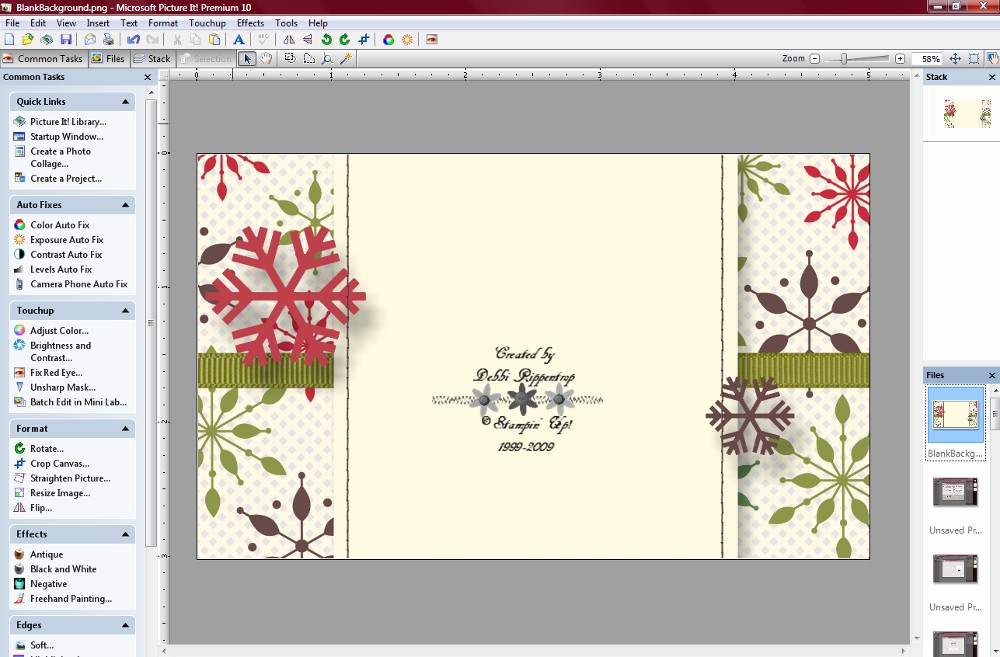Image resolution: width=1000 pixels, height=657 pixels.
Task: Click the Save floppy disk icon
Action: click(x=65, y=40)
